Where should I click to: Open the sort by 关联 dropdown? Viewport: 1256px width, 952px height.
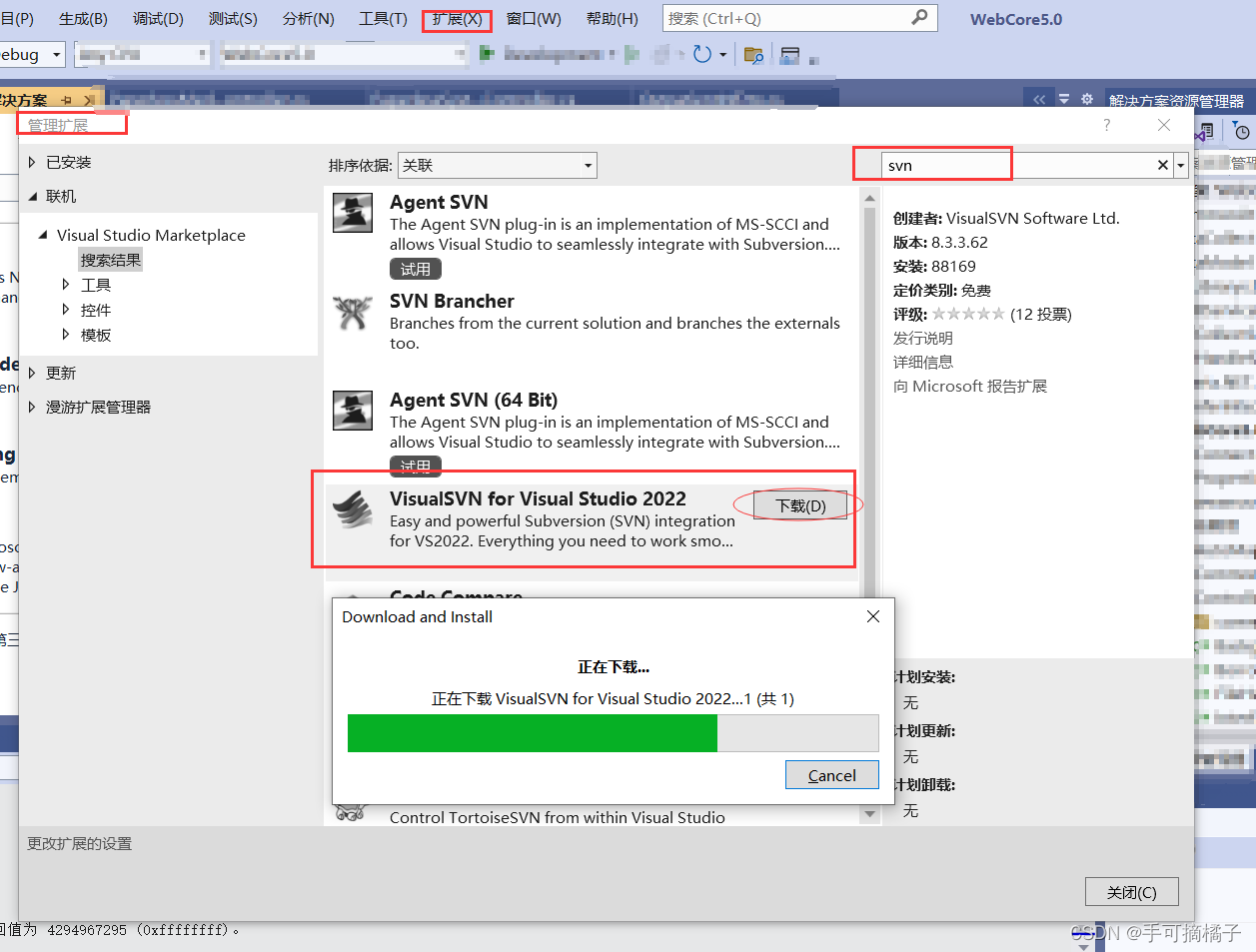tap(589, 165)
